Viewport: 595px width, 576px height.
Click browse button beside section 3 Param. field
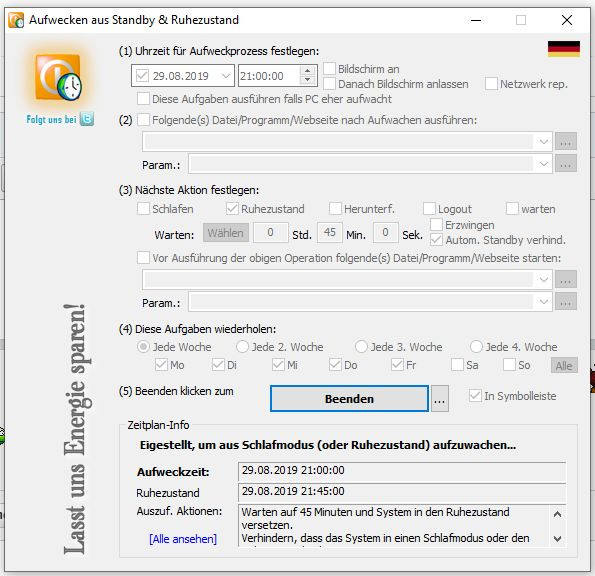click(x=566, y=302)
